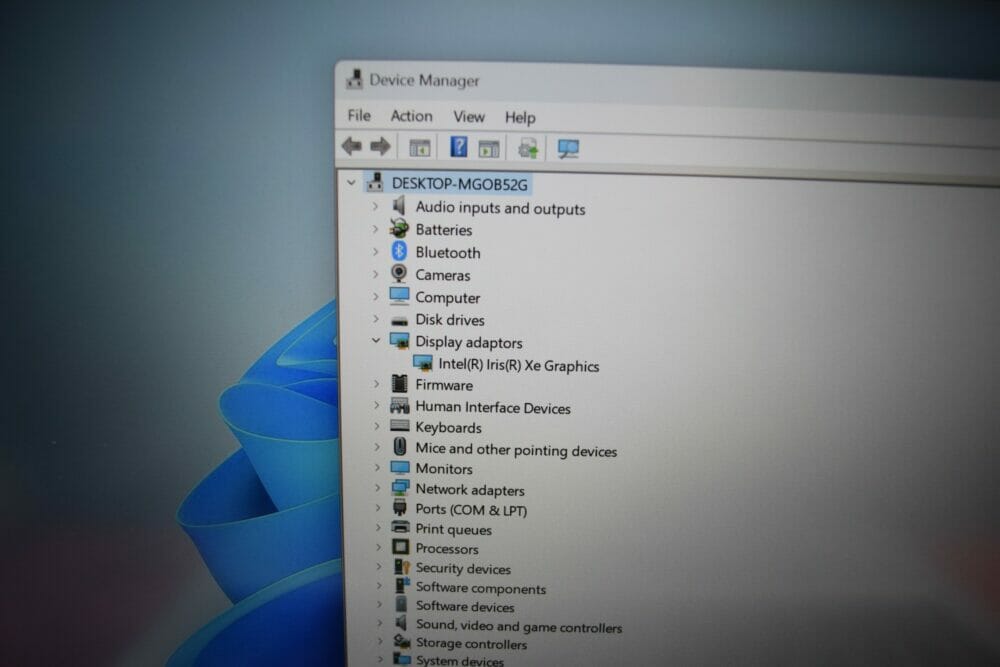Expand the Batteries chevron
Viewport: 1000px width, 667px height.
coord(375,228)
